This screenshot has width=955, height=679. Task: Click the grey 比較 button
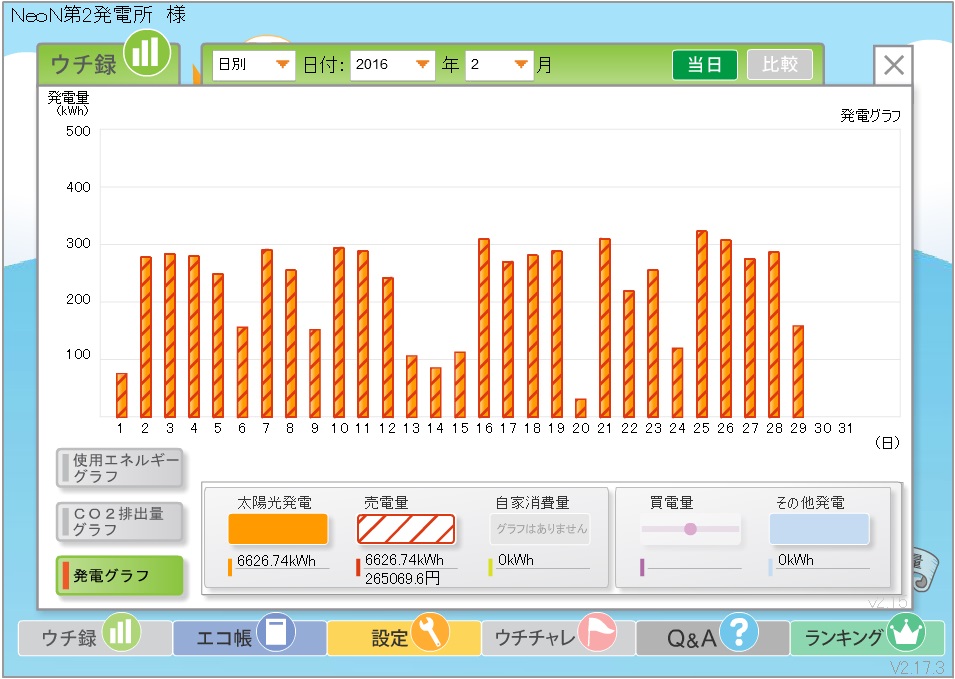click(780, 65)
